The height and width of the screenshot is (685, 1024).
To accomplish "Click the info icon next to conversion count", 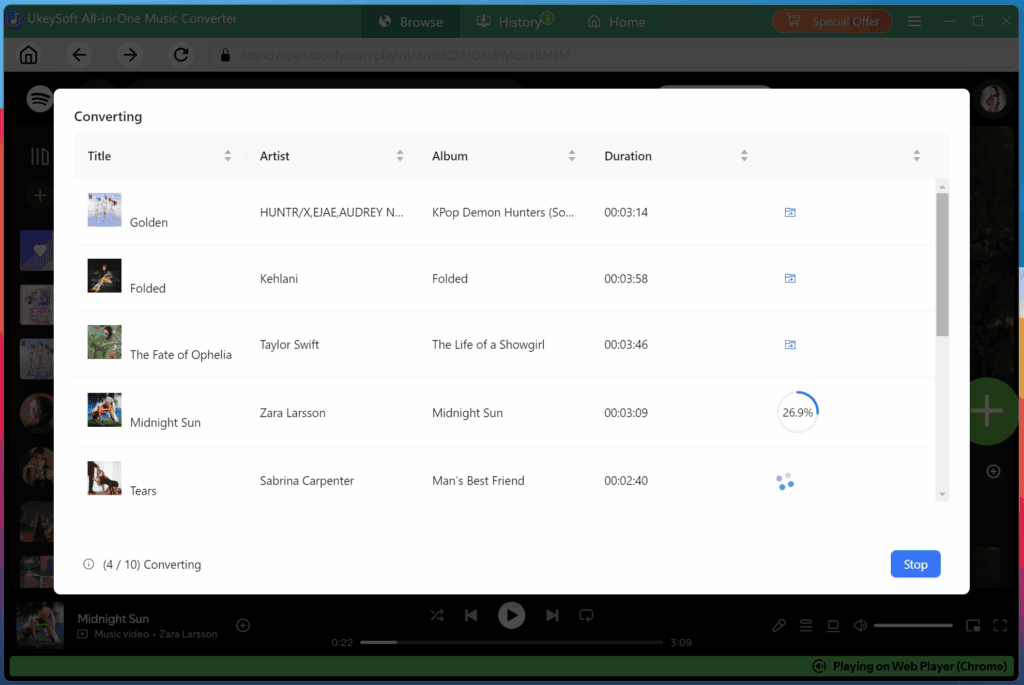I will point(88,564).
